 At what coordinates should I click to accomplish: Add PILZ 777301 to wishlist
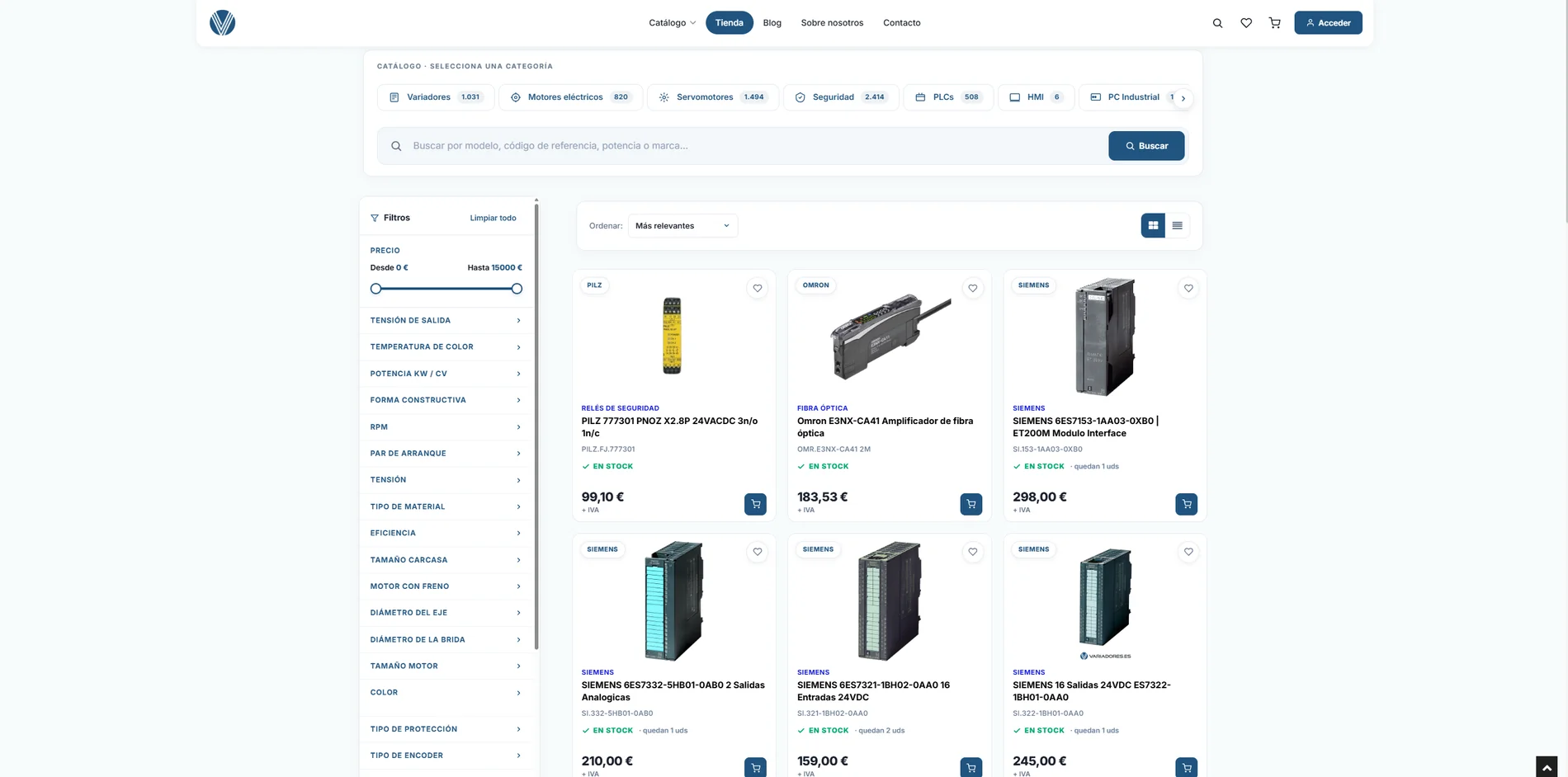coord(758,288)
